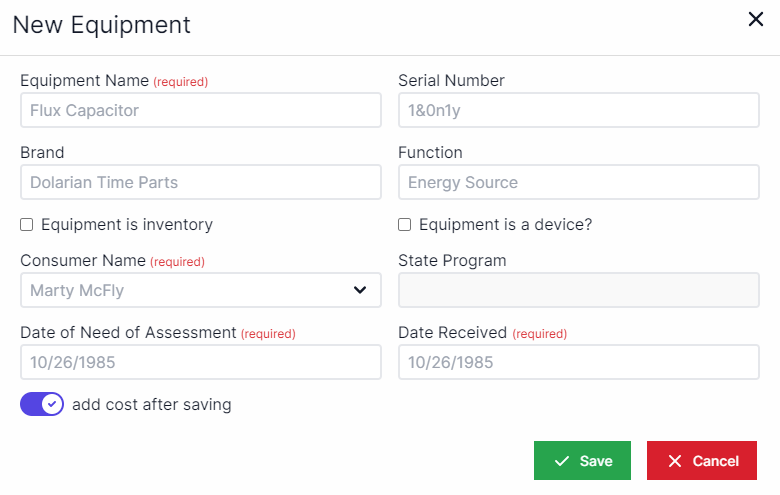Image resolution: width=780 pixels, height=495 pixels.
Task: Toggle off the add cost after saving switch
Action: click(x=42, y=404)
